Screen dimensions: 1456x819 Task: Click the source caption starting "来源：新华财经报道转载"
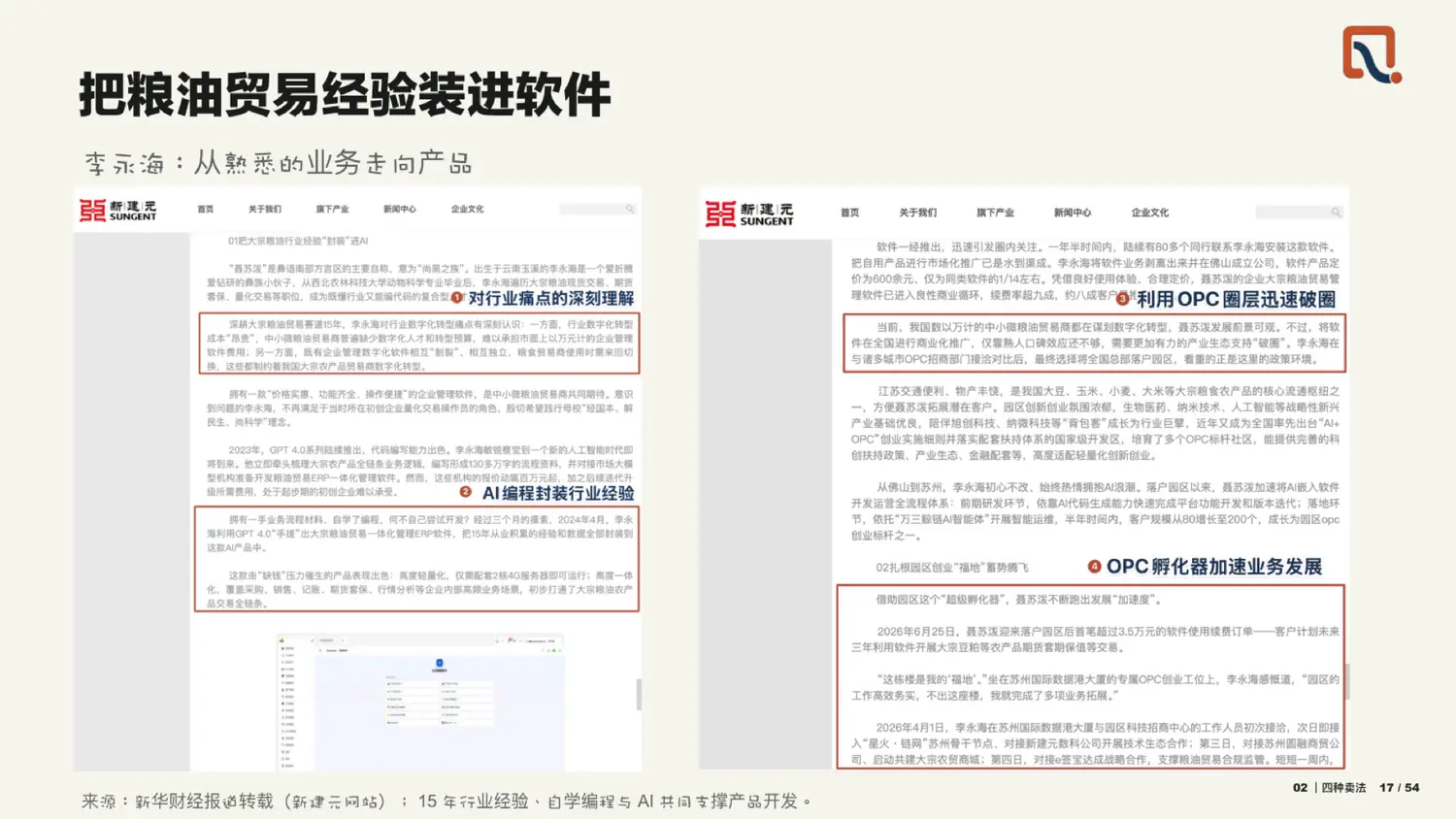click(x=446, y=802)
